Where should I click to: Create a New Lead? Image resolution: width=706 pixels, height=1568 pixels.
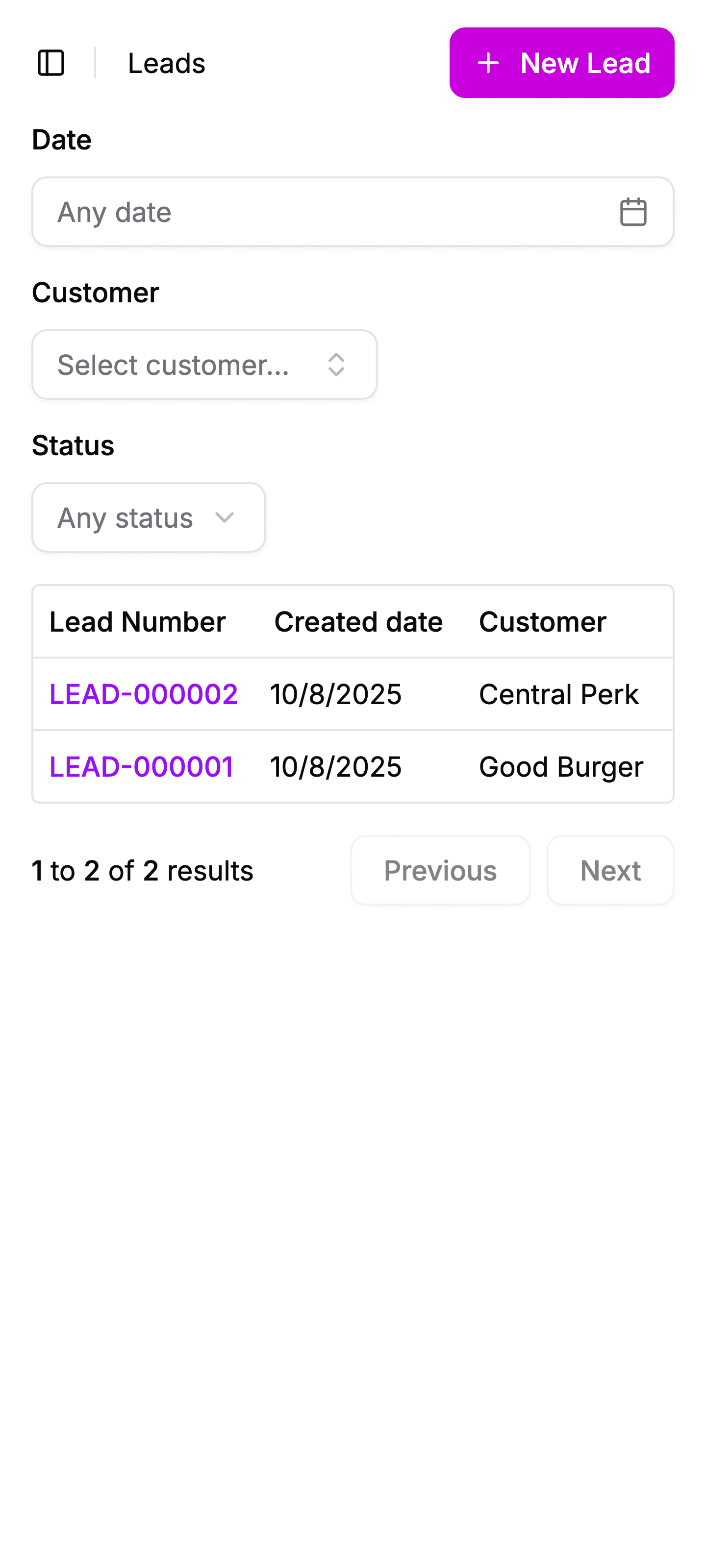tap(561, 63)
